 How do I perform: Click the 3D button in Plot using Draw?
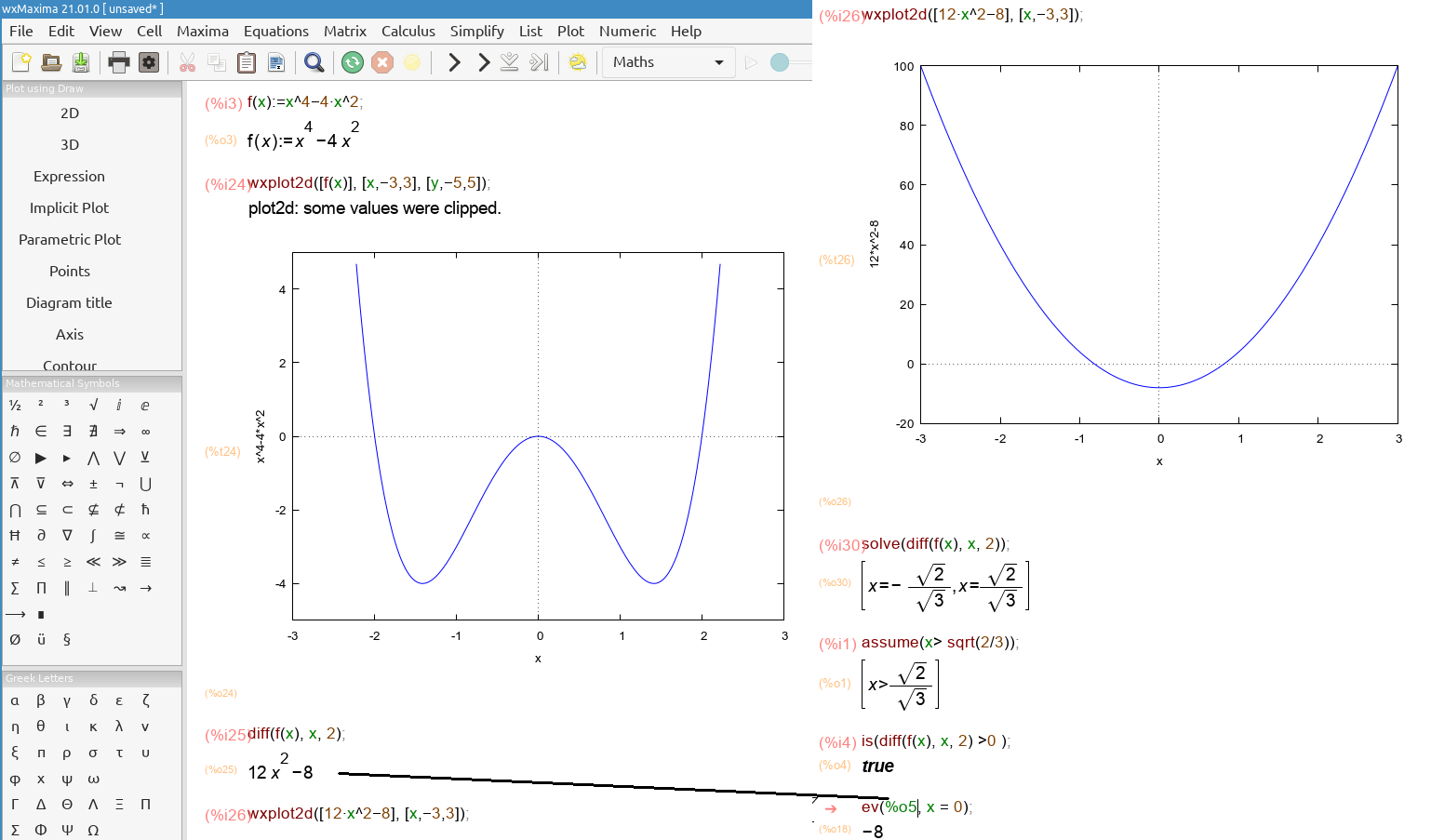[x=69, y=144]
